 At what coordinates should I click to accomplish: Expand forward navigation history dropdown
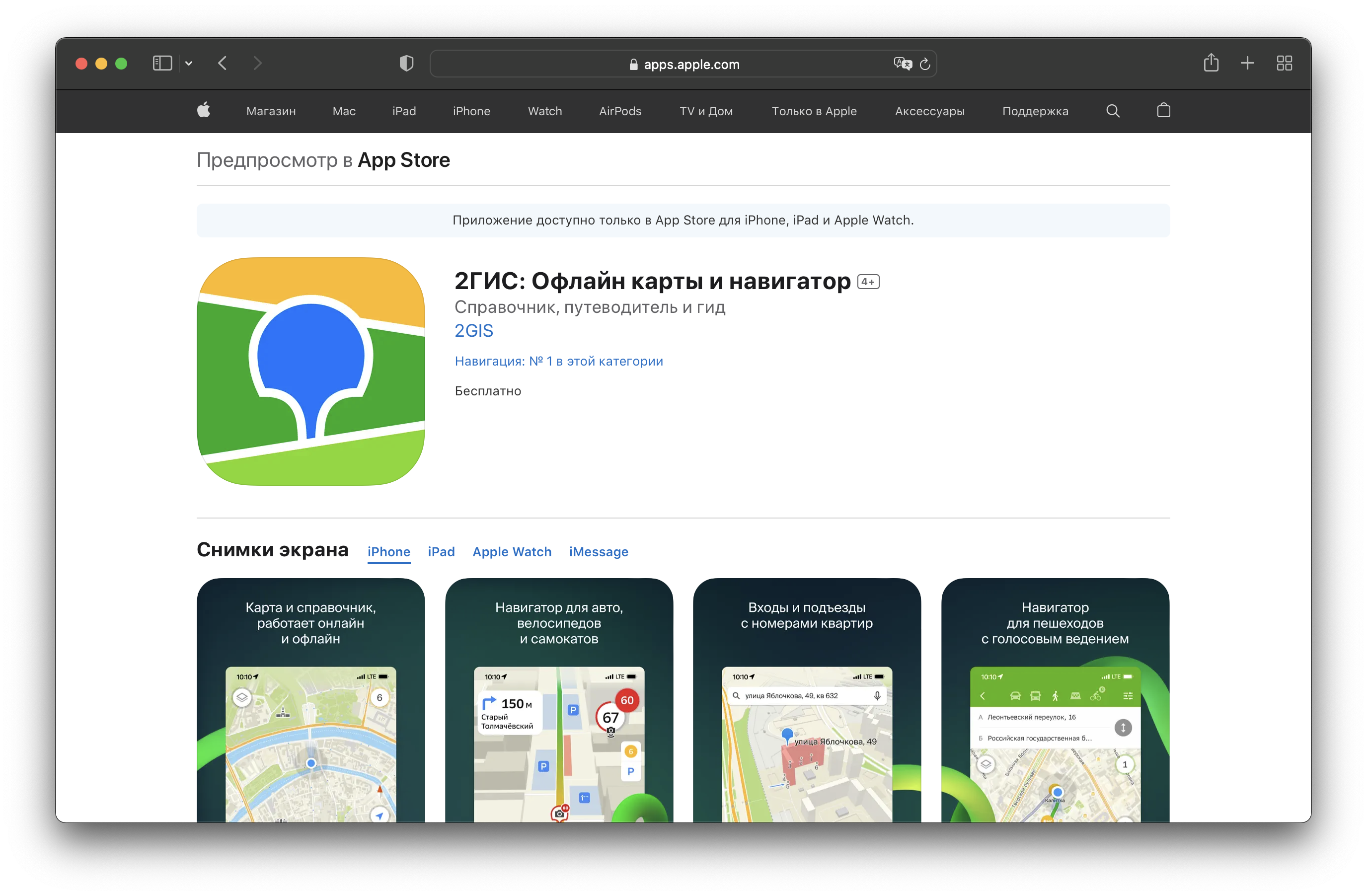pyautogui.click(x=262, y=64)
